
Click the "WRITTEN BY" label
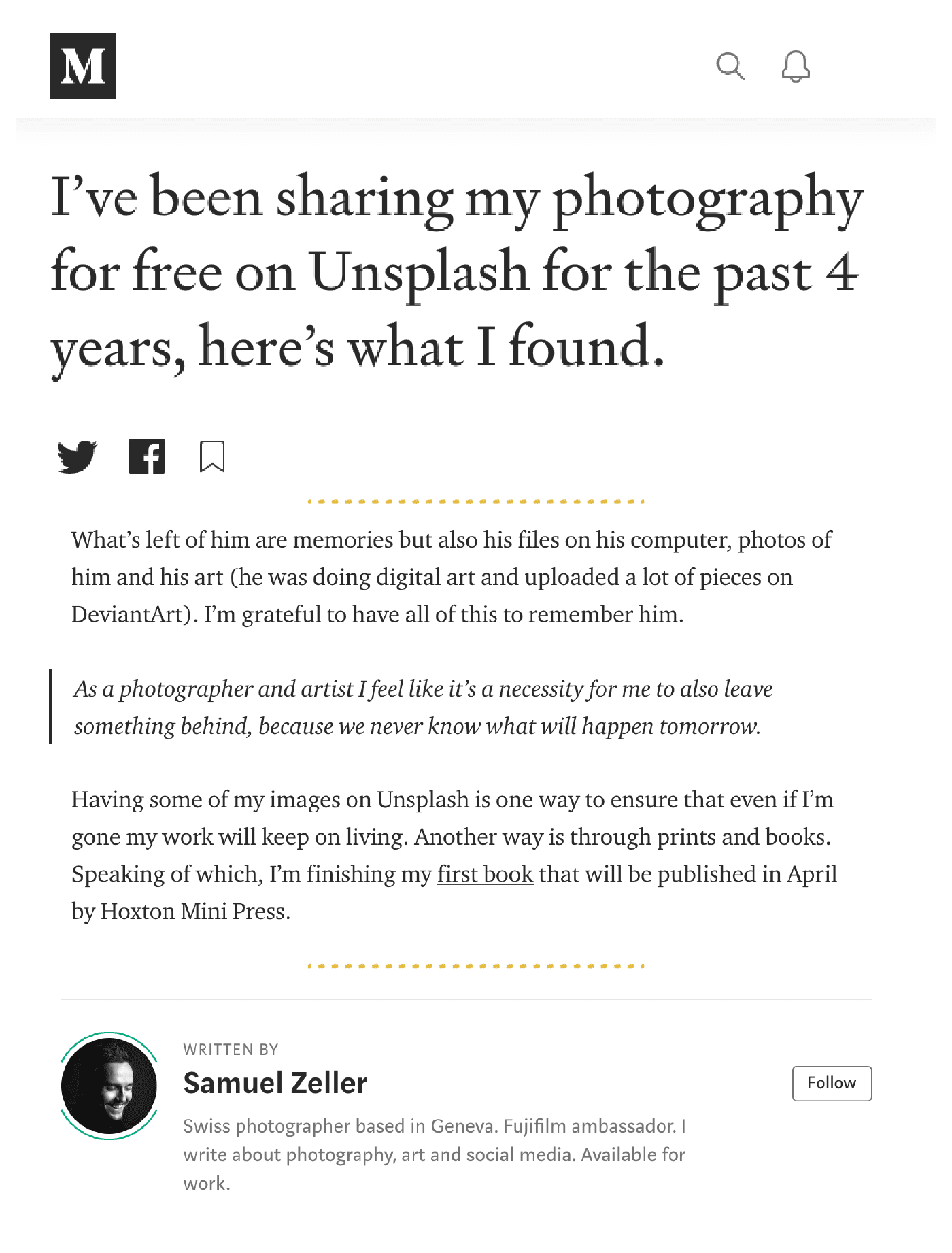click(231, 1050)
